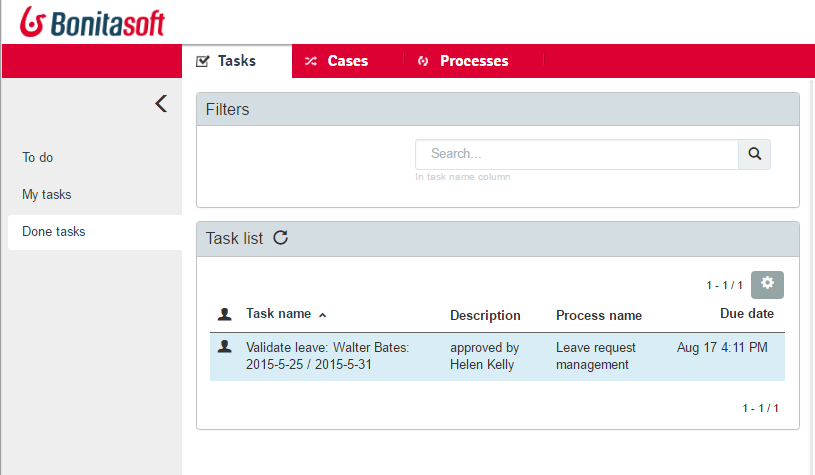Click the Due date column header
815x475 pixels.
point(747,314)
